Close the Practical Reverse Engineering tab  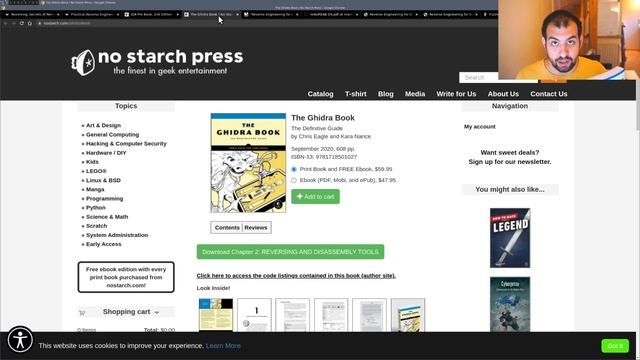point(118,14)
